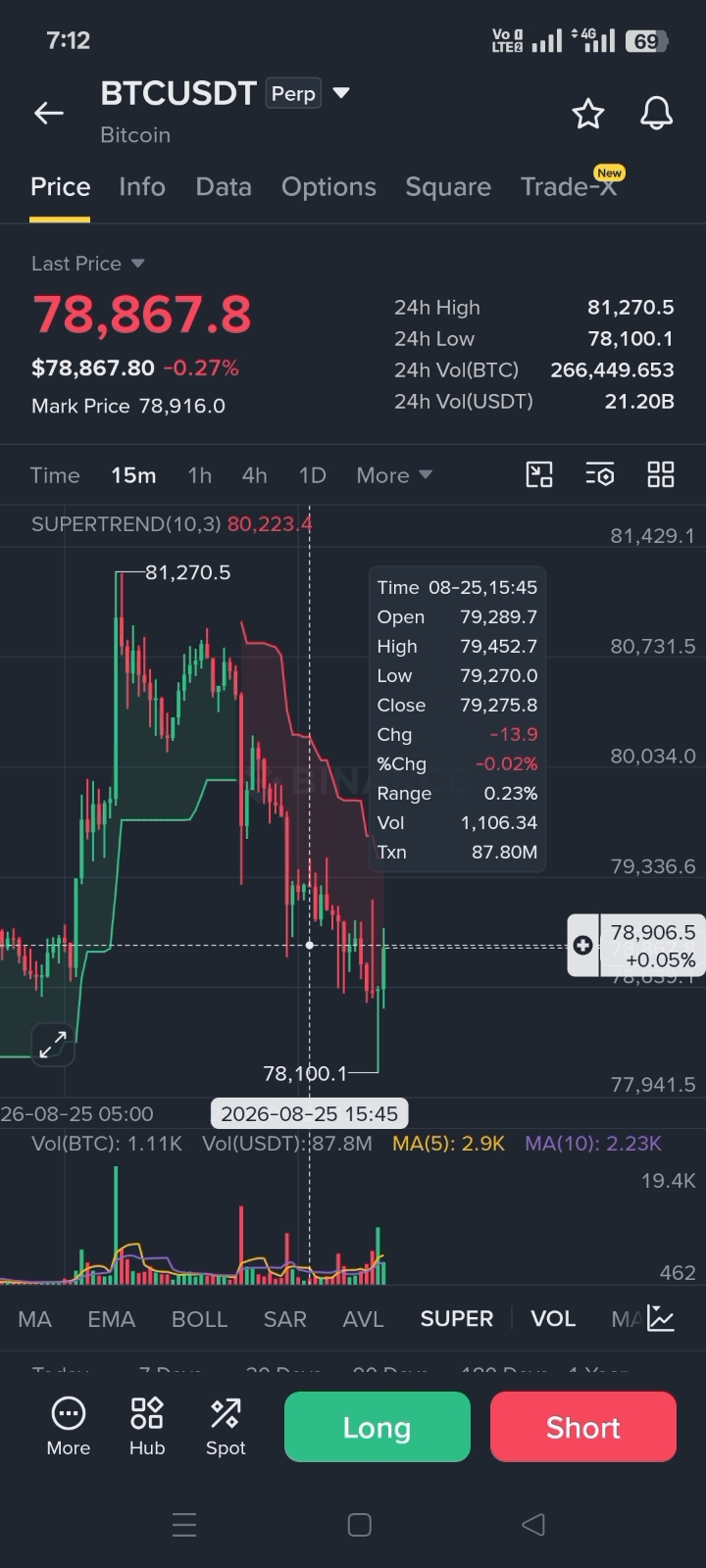The width and height of the screenshot is (706, 1568).
Task: Add BTCUSDT to favorites with star
Action: [588, 114]
